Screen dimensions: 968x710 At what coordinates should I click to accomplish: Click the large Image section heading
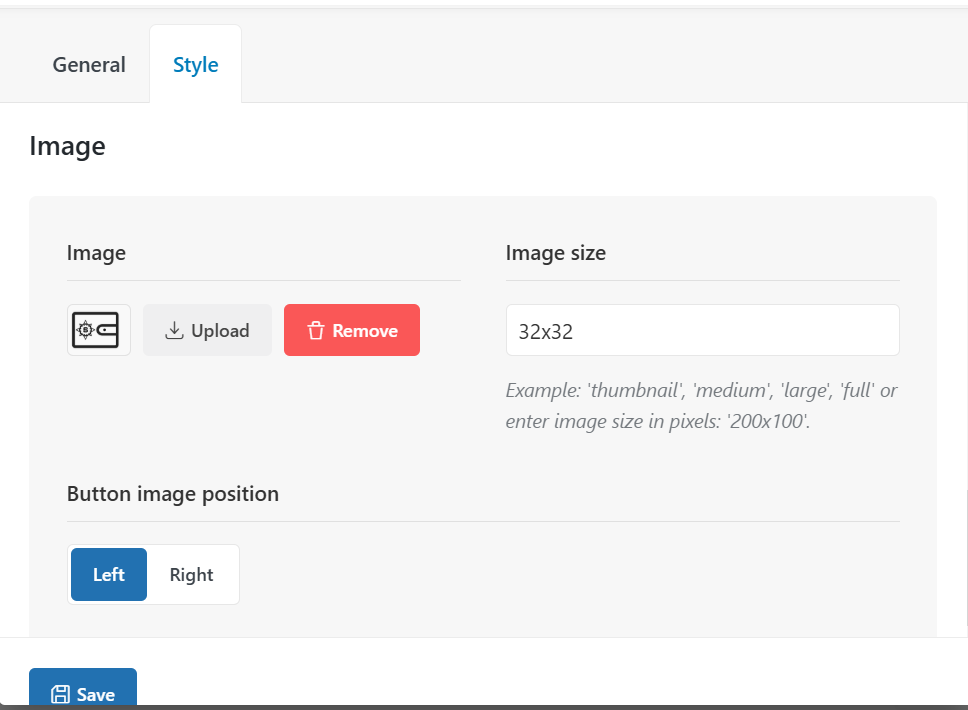tap(67, 146)
